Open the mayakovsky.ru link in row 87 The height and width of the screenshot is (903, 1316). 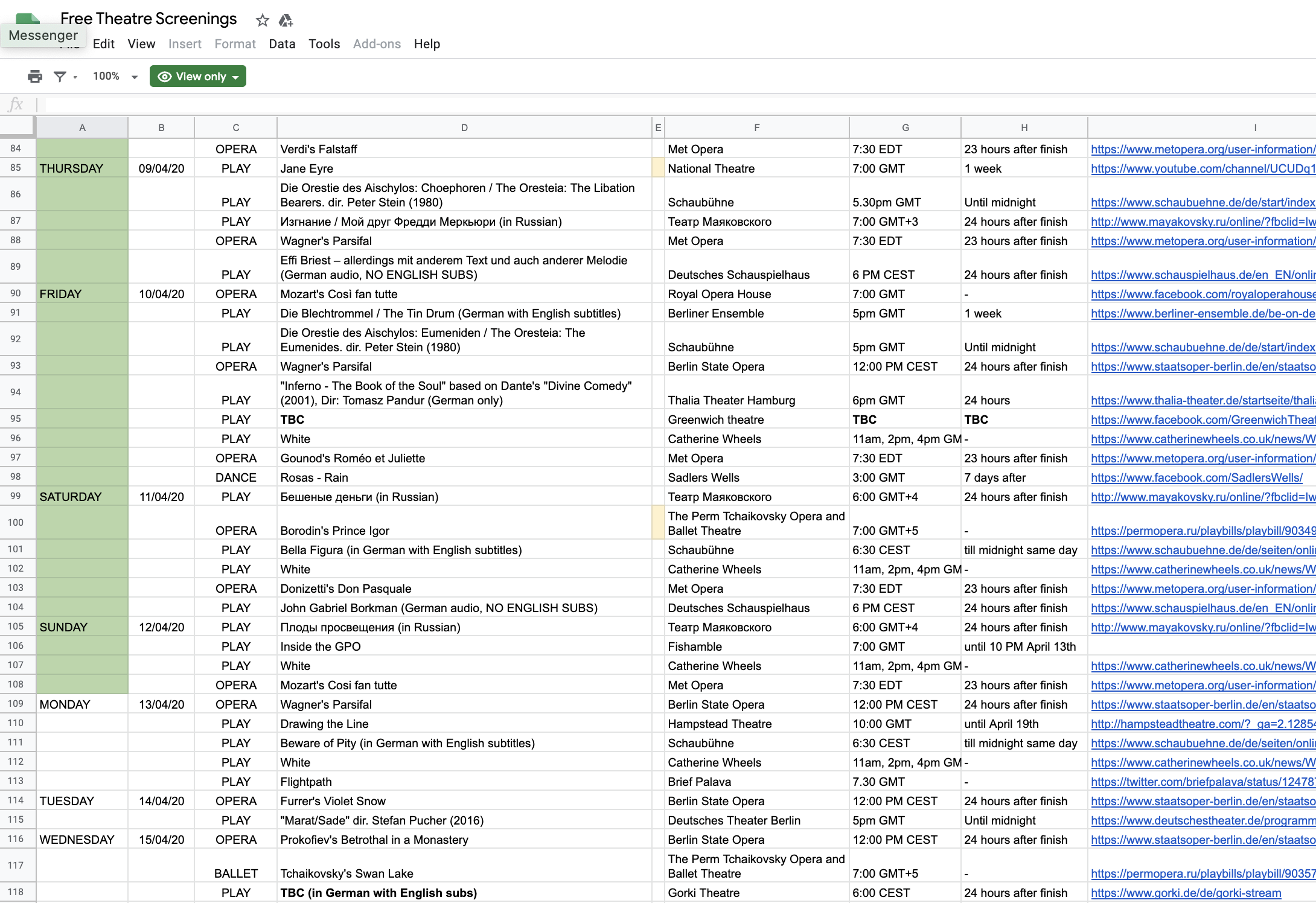coord(1203,222)
